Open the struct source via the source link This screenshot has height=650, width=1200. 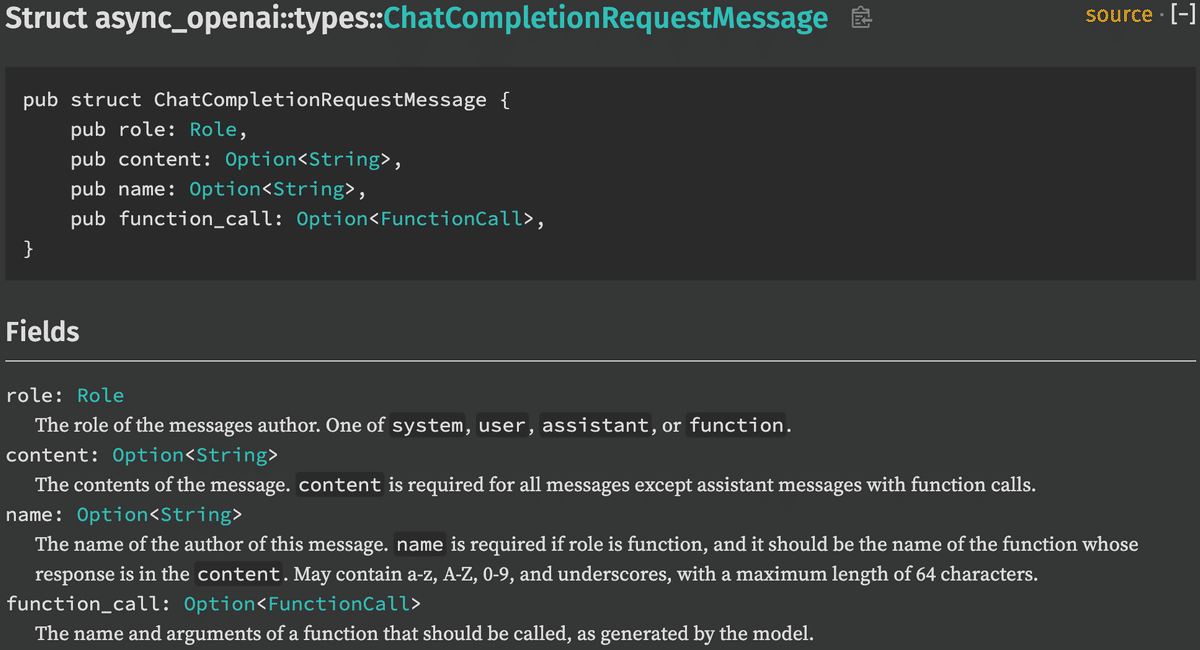(x=1119, y=15)
